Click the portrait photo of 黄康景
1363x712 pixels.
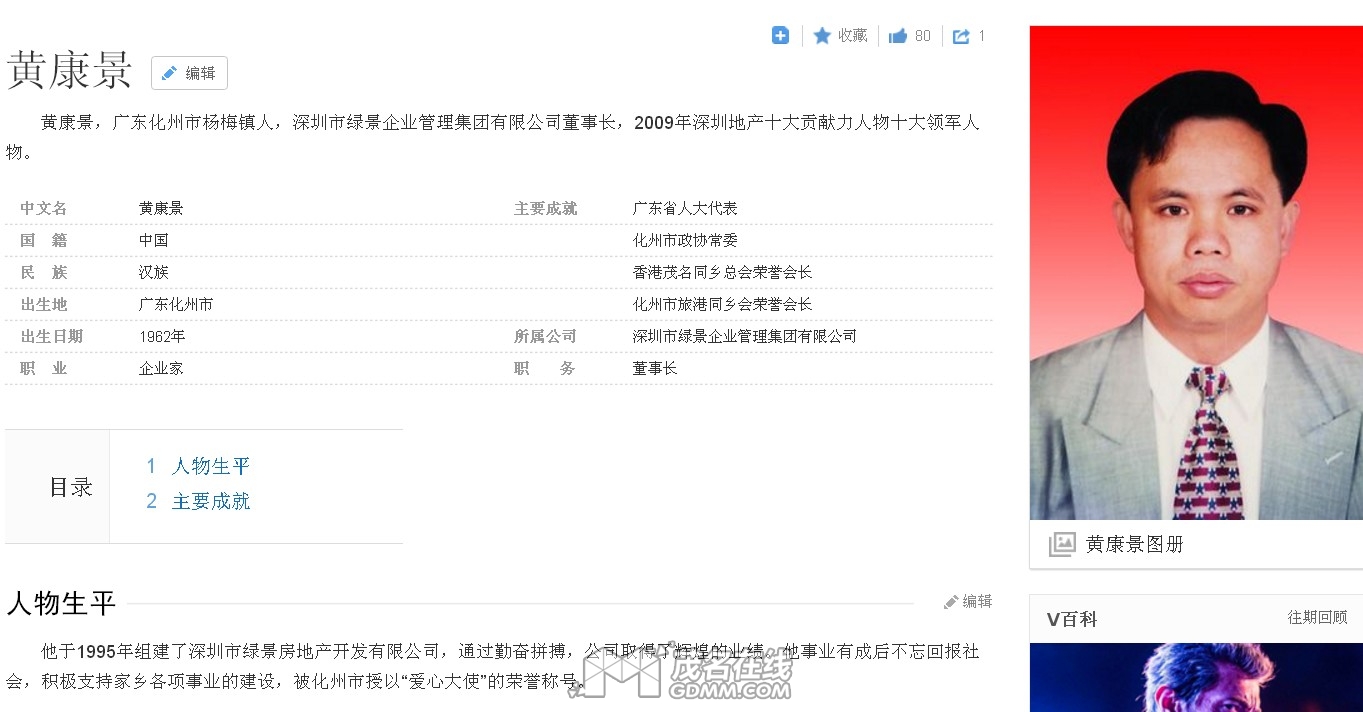coord(1196,272)
